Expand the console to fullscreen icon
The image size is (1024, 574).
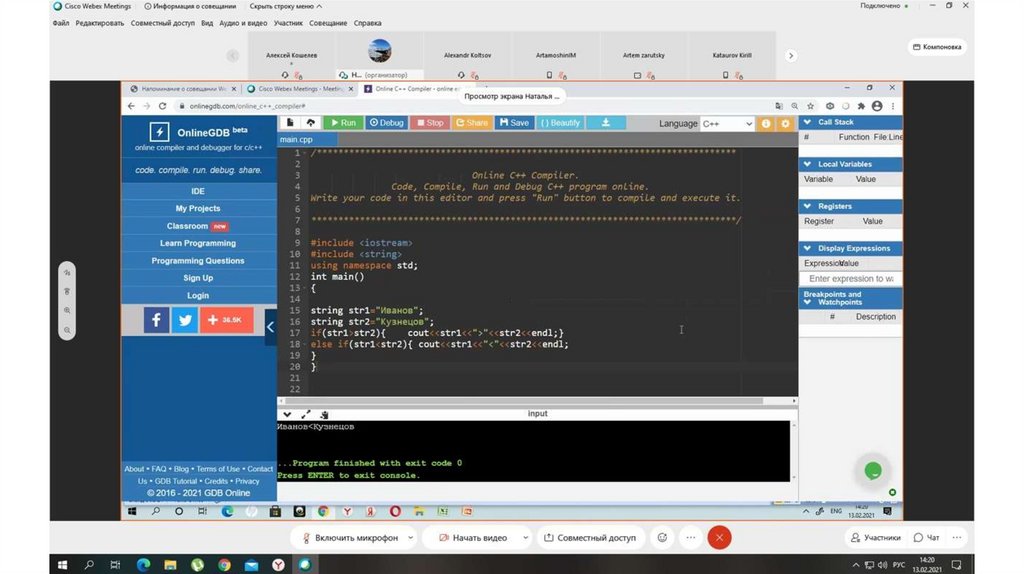(x=306, y=415)
